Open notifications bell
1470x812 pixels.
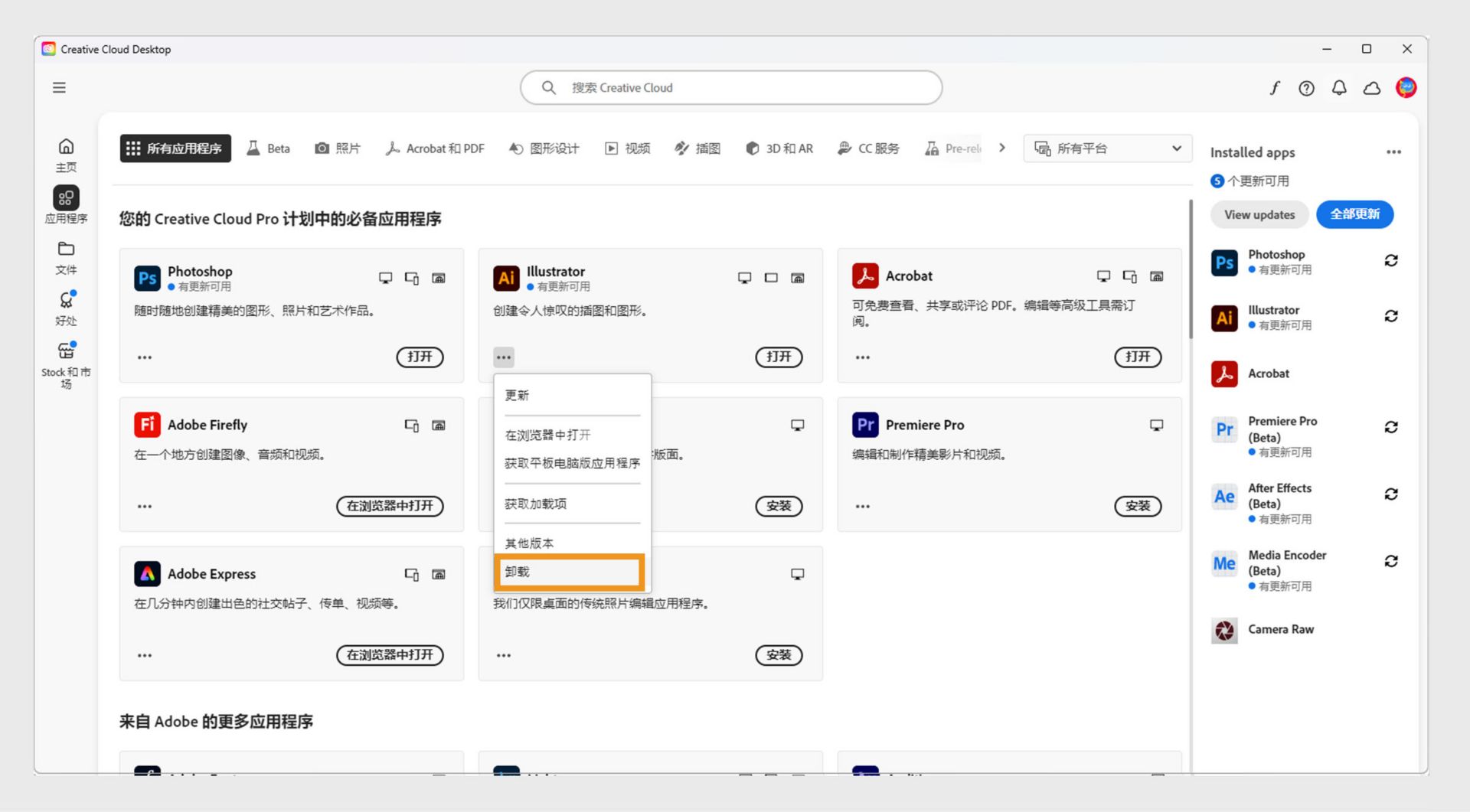coord(1339,88)
